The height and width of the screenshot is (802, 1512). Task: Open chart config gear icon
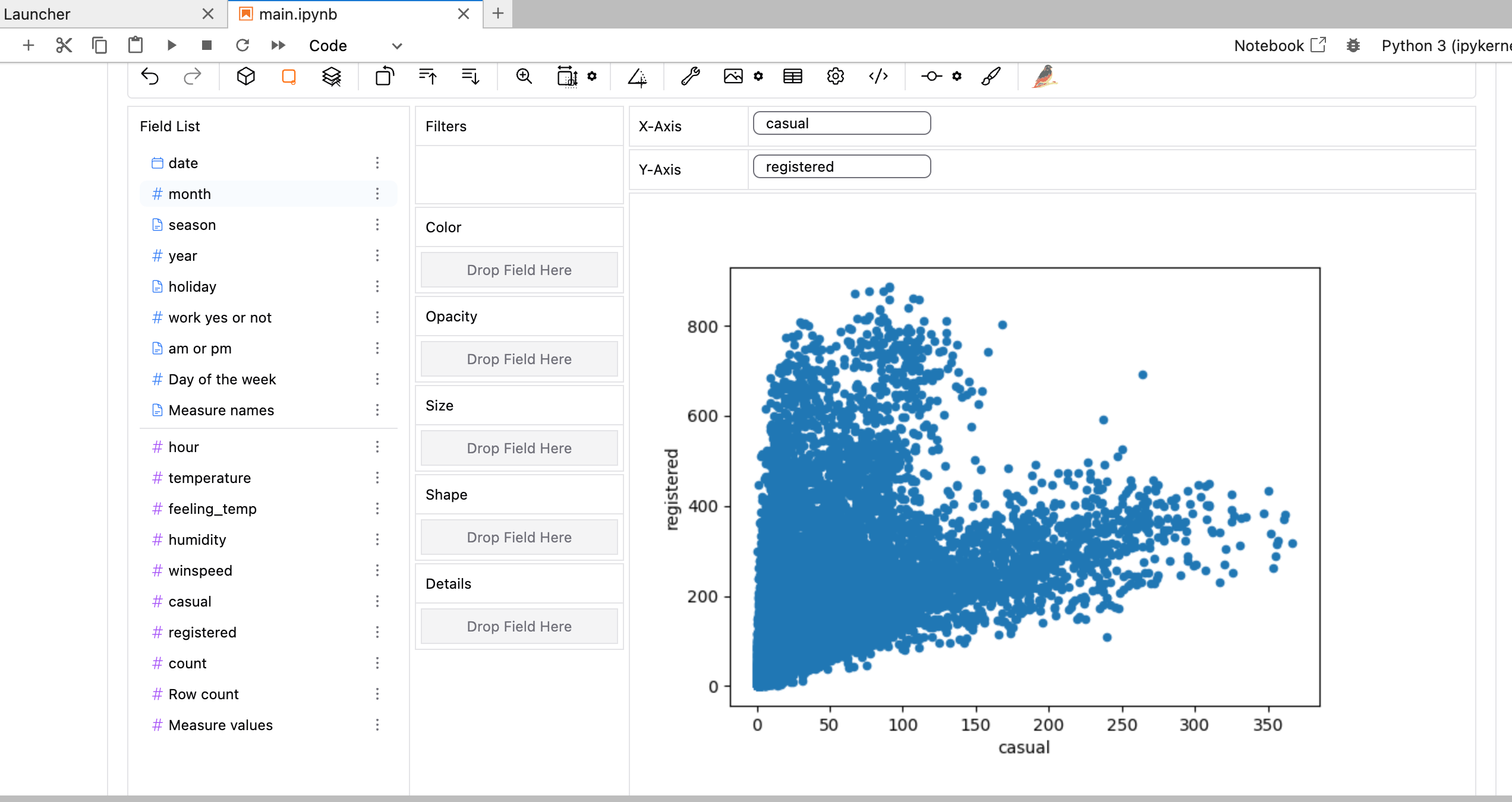tap(836, 77)
